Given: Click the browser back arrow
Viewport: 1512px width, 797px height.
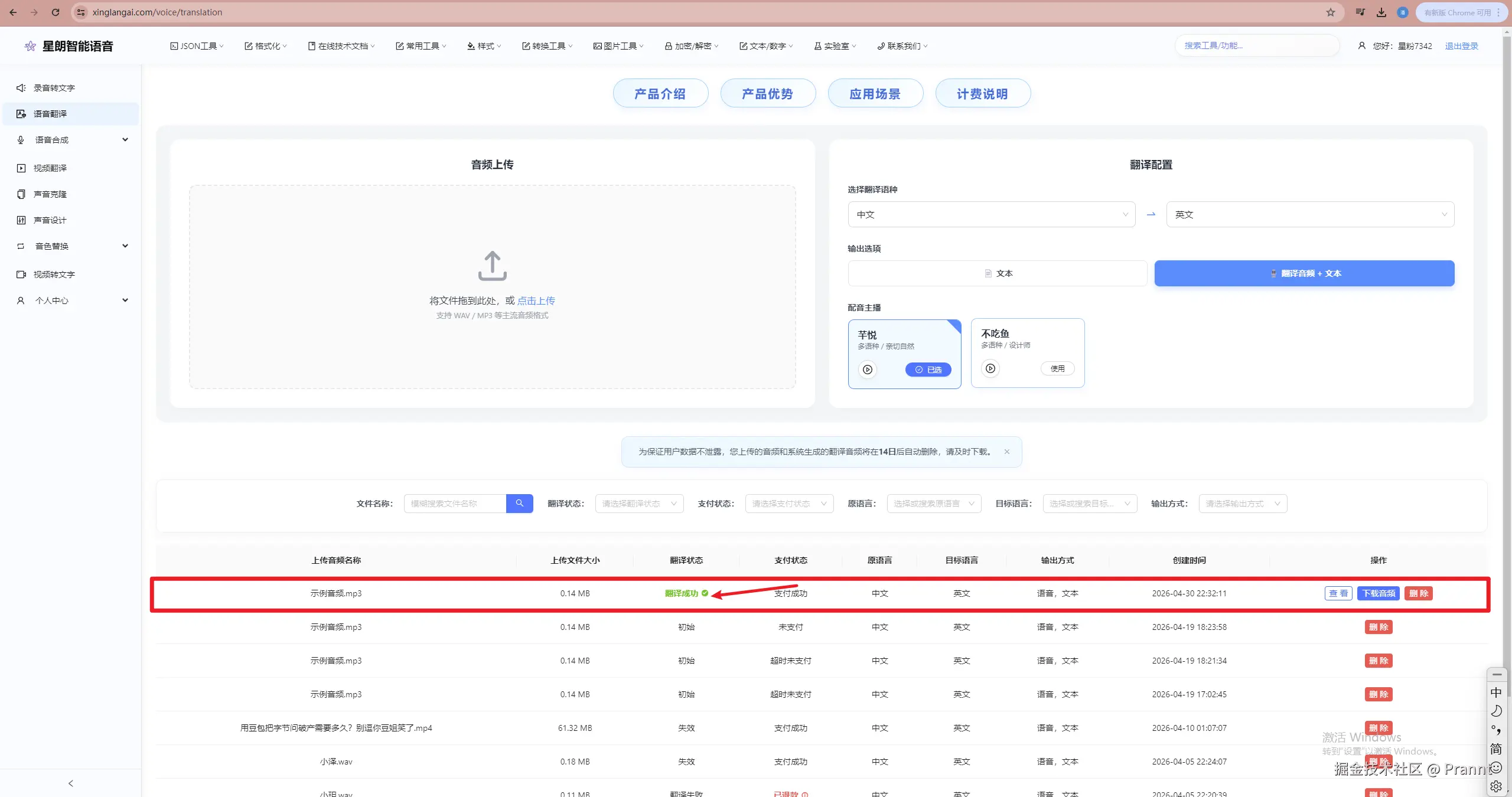Looking at the screenshot, I should [13, 12].
